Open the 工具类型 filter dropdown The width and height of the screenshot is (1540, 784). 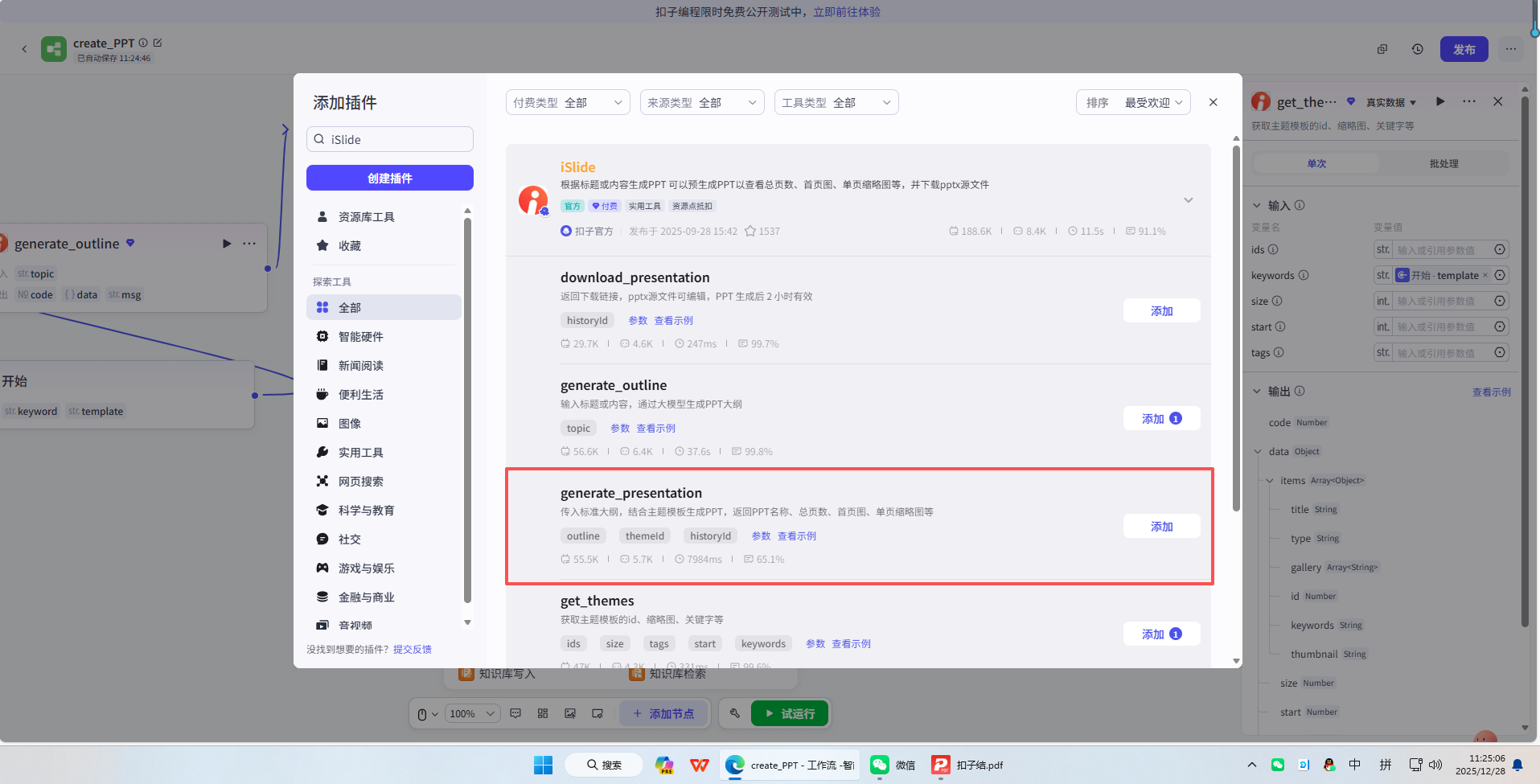click(836, 102)
